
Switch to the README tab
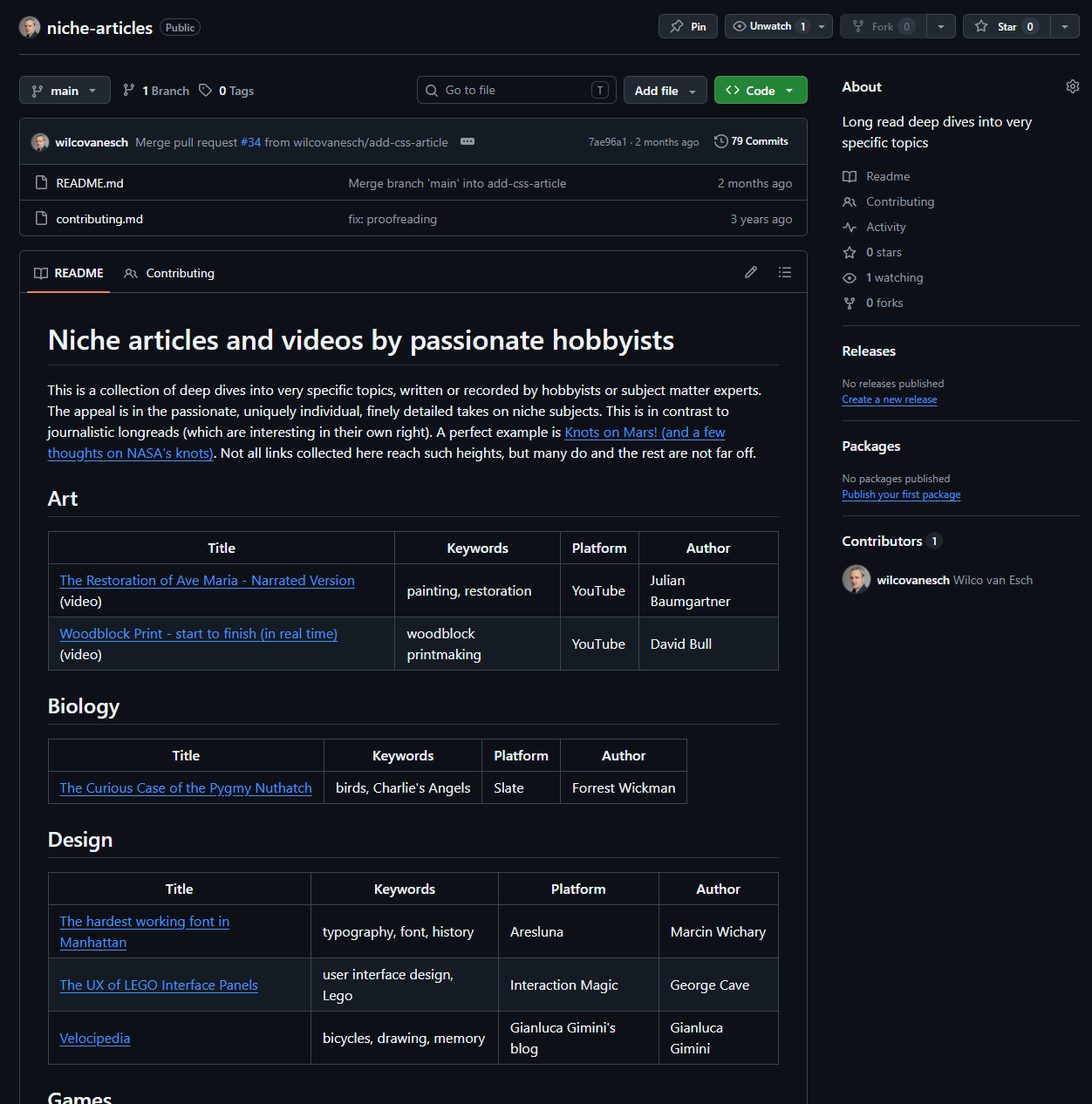pos(69,273)
